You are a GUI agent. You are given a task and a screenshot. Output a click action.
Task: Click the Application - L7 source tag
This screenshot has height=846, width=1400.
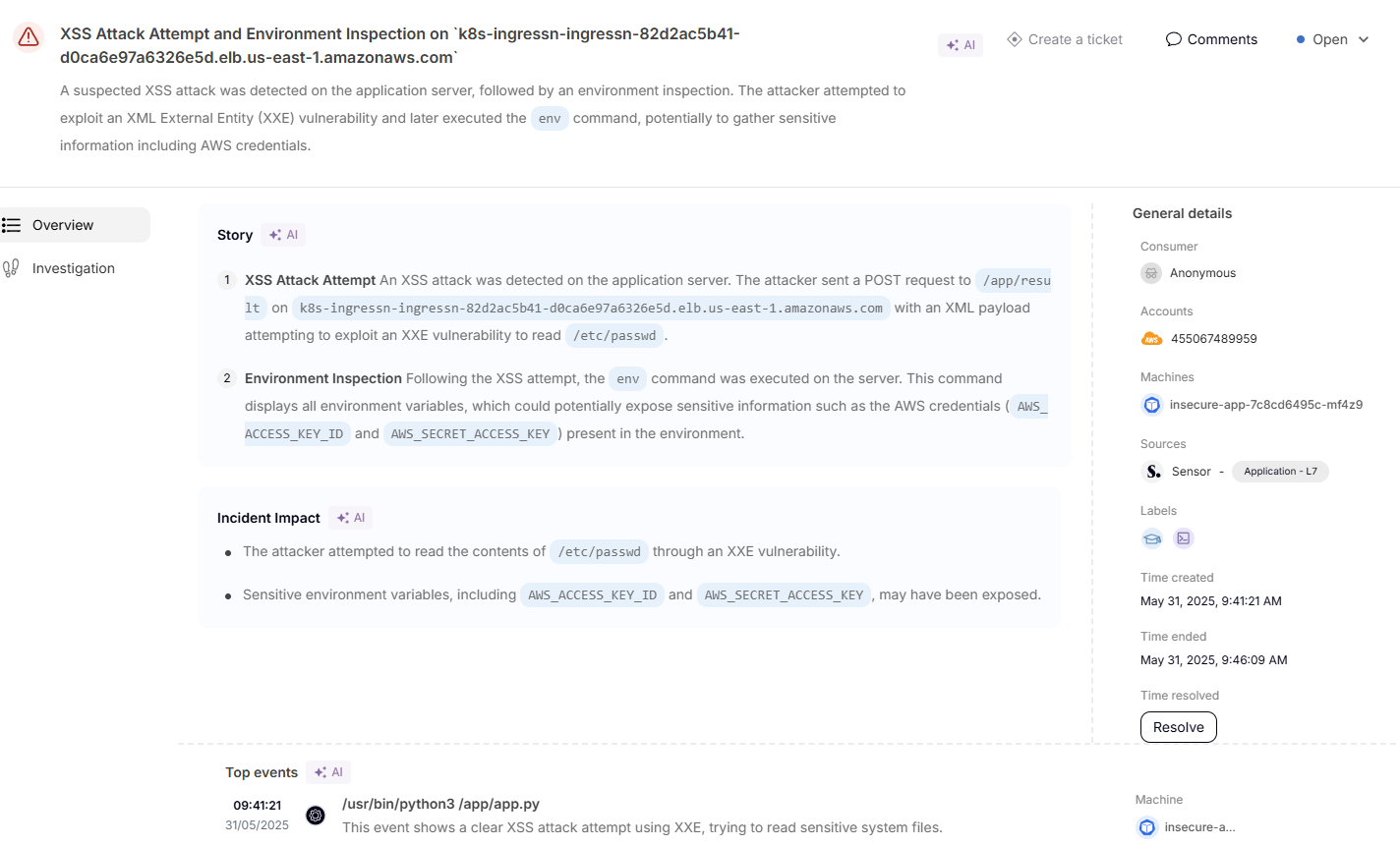1280,472
